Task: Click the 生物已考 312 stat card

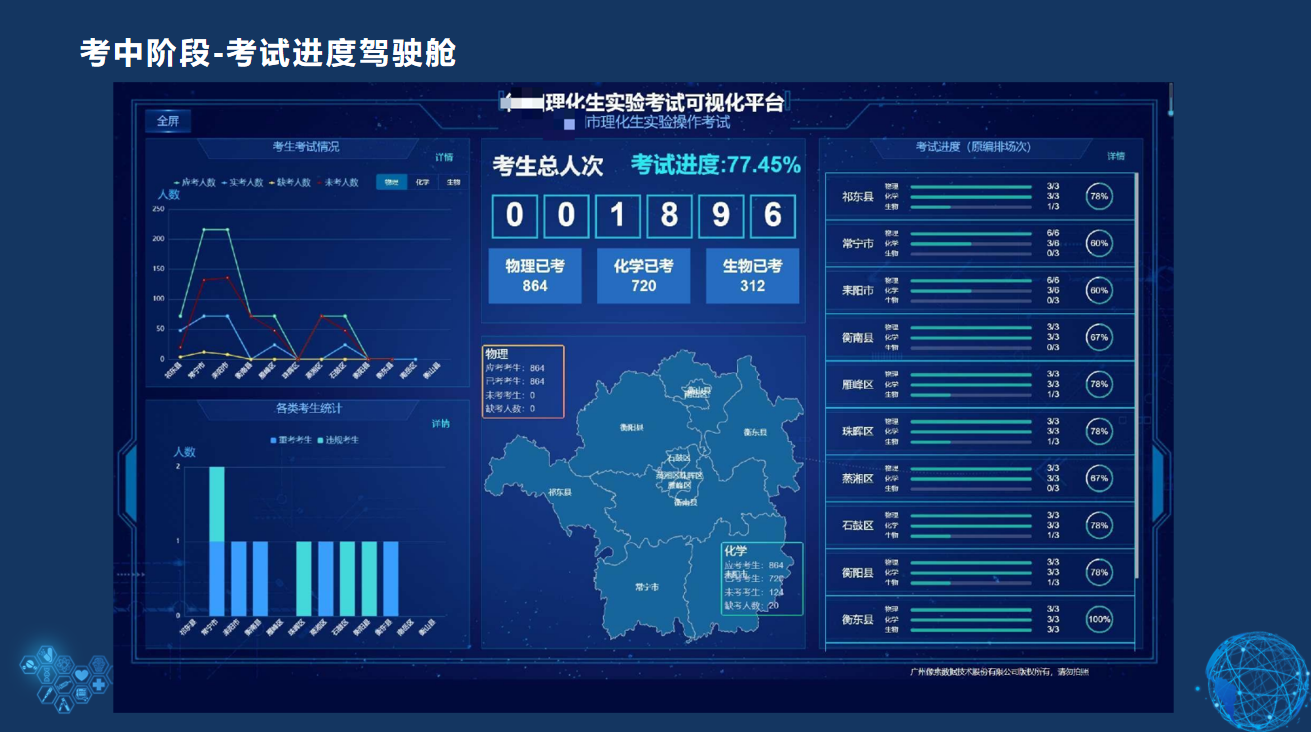Action: [752, 276]
